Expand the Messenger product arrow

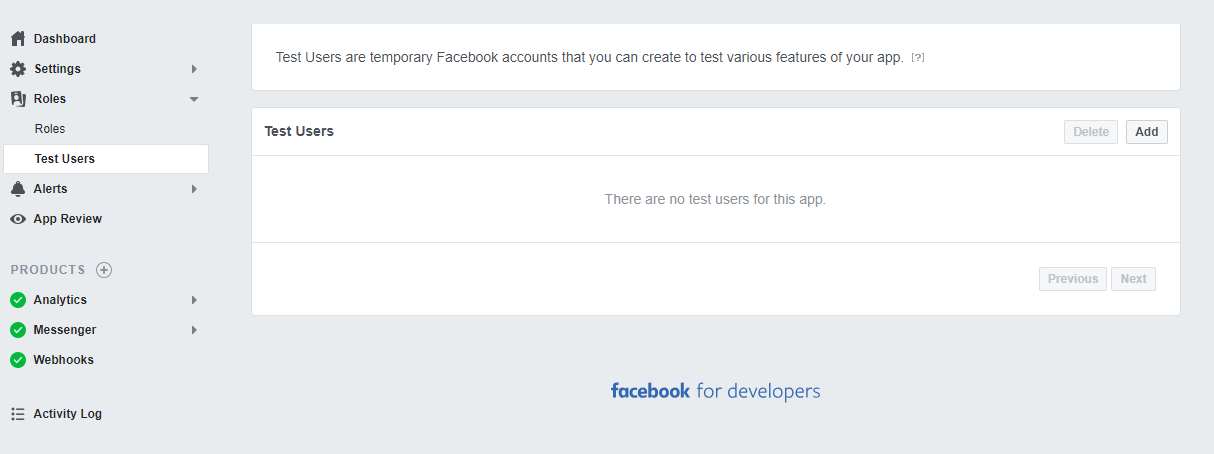tap(194, 330)
